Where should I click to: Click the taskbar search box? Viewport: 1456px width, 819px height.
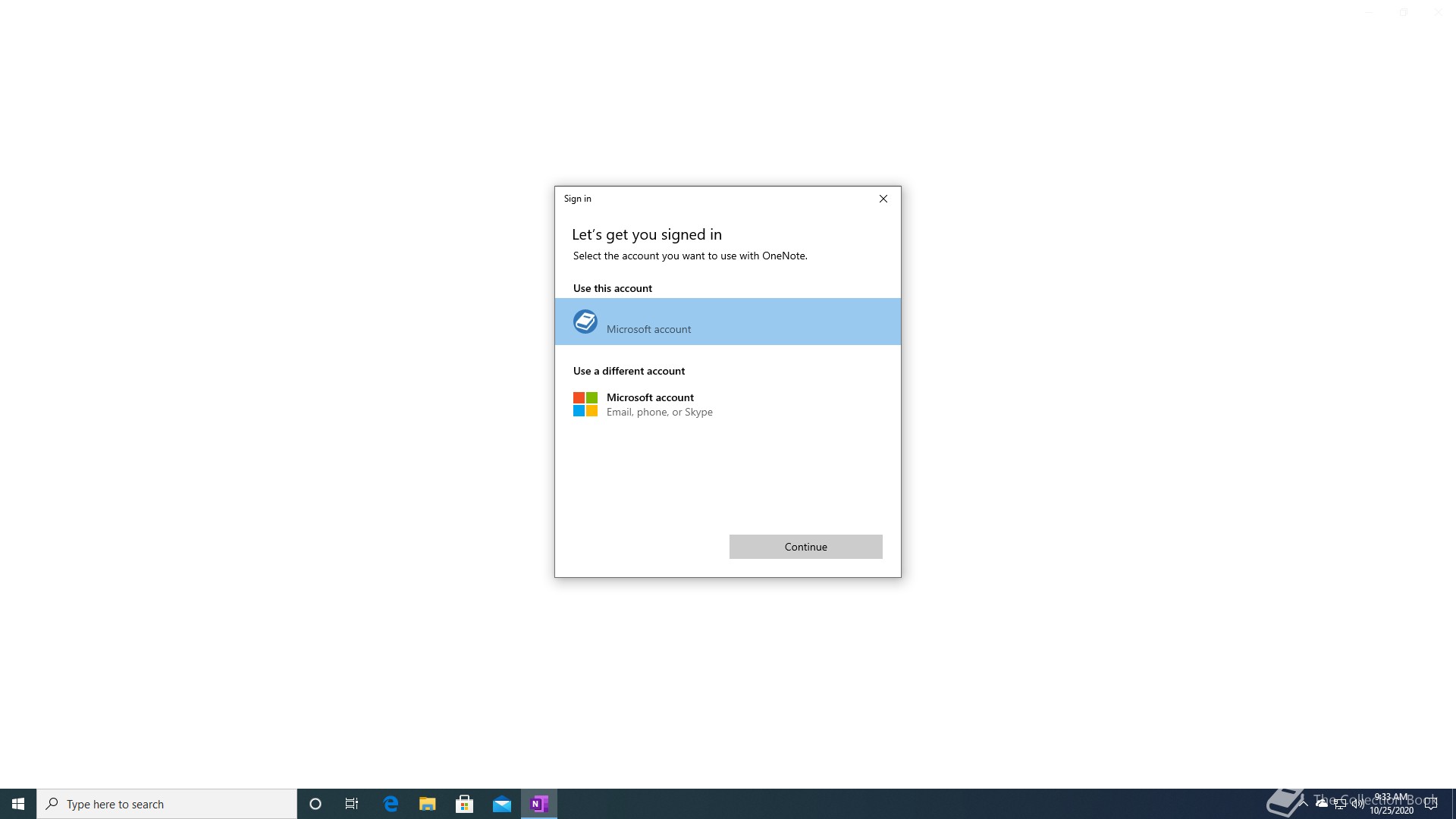coord(167,804)
